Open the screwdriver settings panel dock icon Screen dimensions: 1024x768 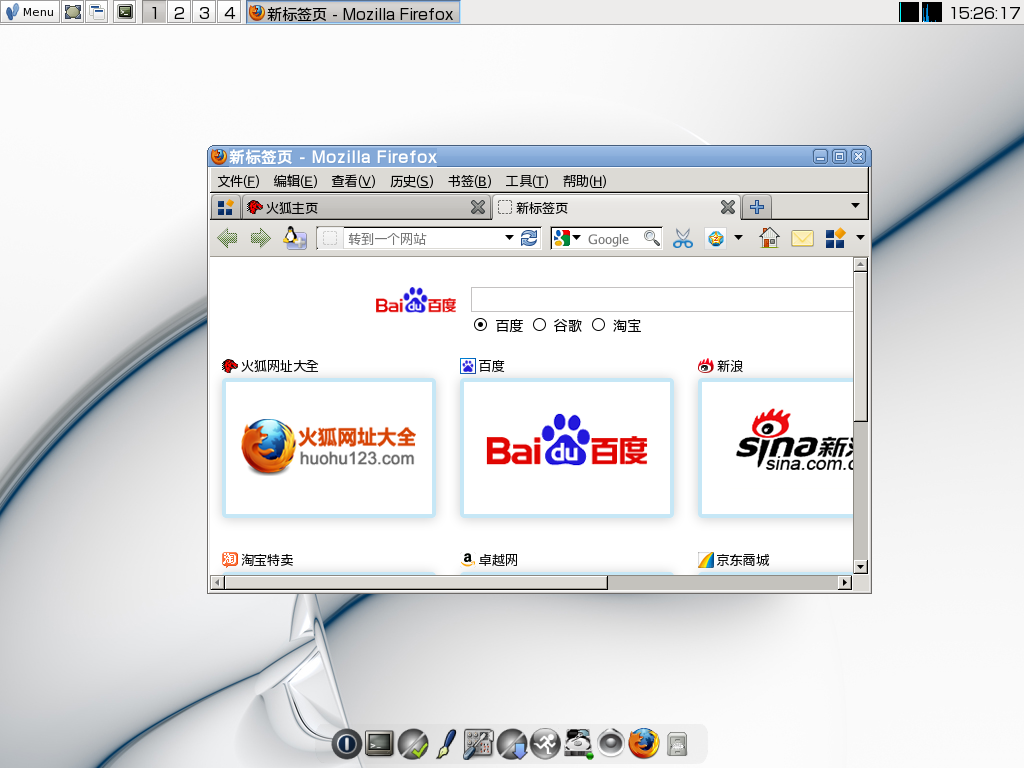(479, 744)
